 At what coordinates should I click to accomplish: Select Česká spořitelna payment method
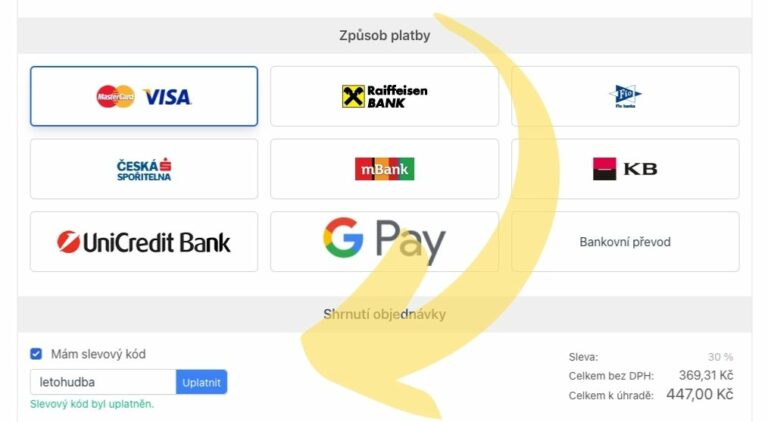pyautogui.click(x=144, y=169)
